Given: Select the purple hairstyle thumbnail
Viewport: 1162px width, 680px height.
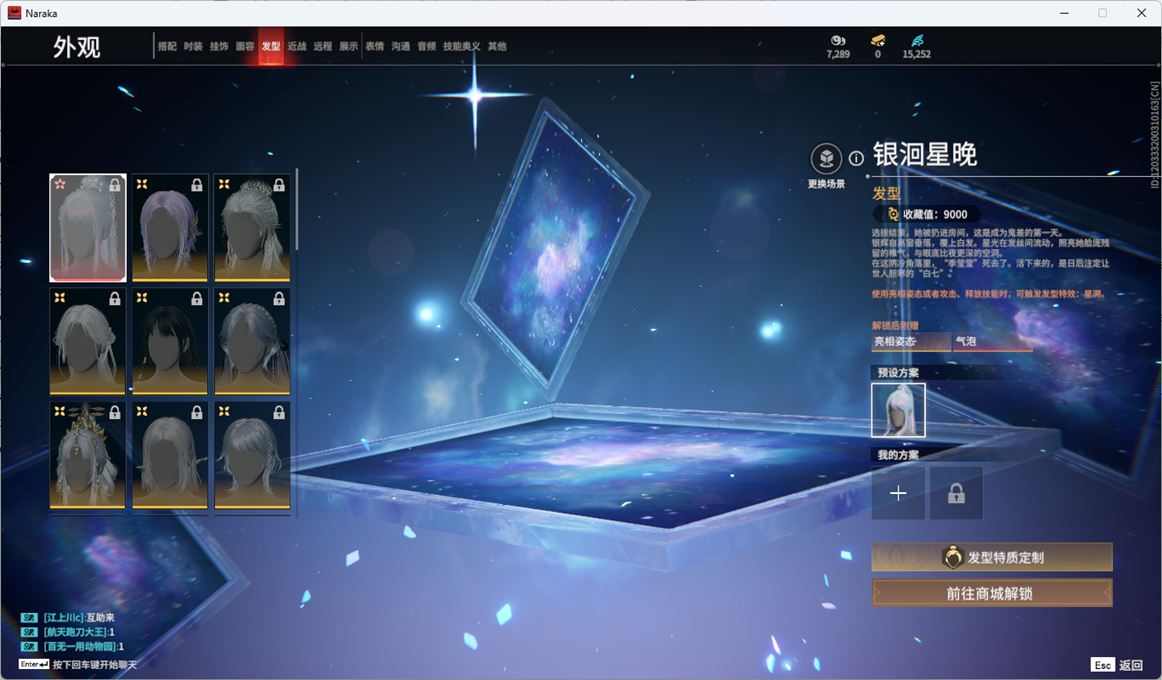Looking at the screenshot, I should (x=170, y=227).
